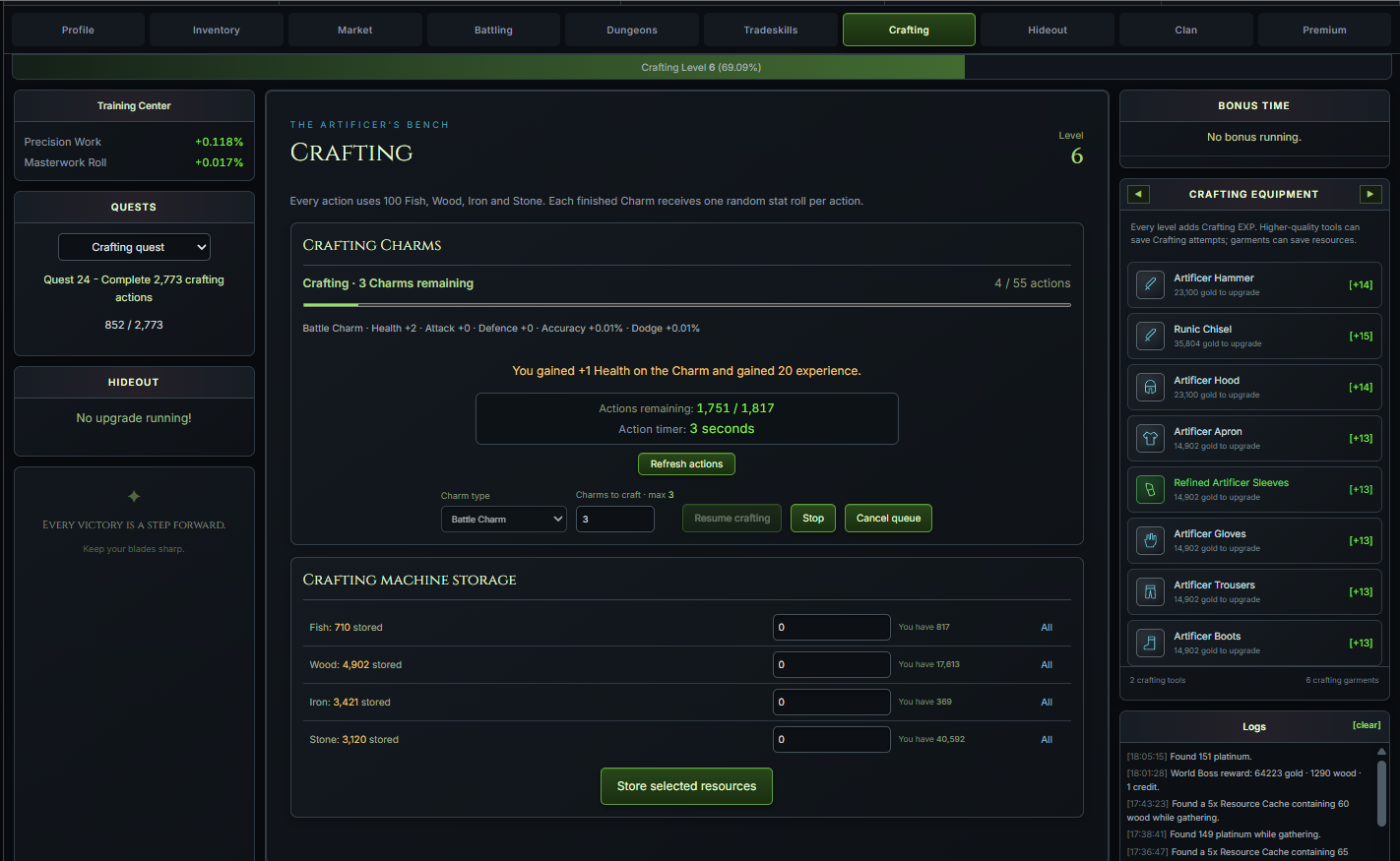The width and height of the screenshot is (1400, 861).
Task: Click the Artificer Gloves hand icon
Action: [x=1150, y=540]
